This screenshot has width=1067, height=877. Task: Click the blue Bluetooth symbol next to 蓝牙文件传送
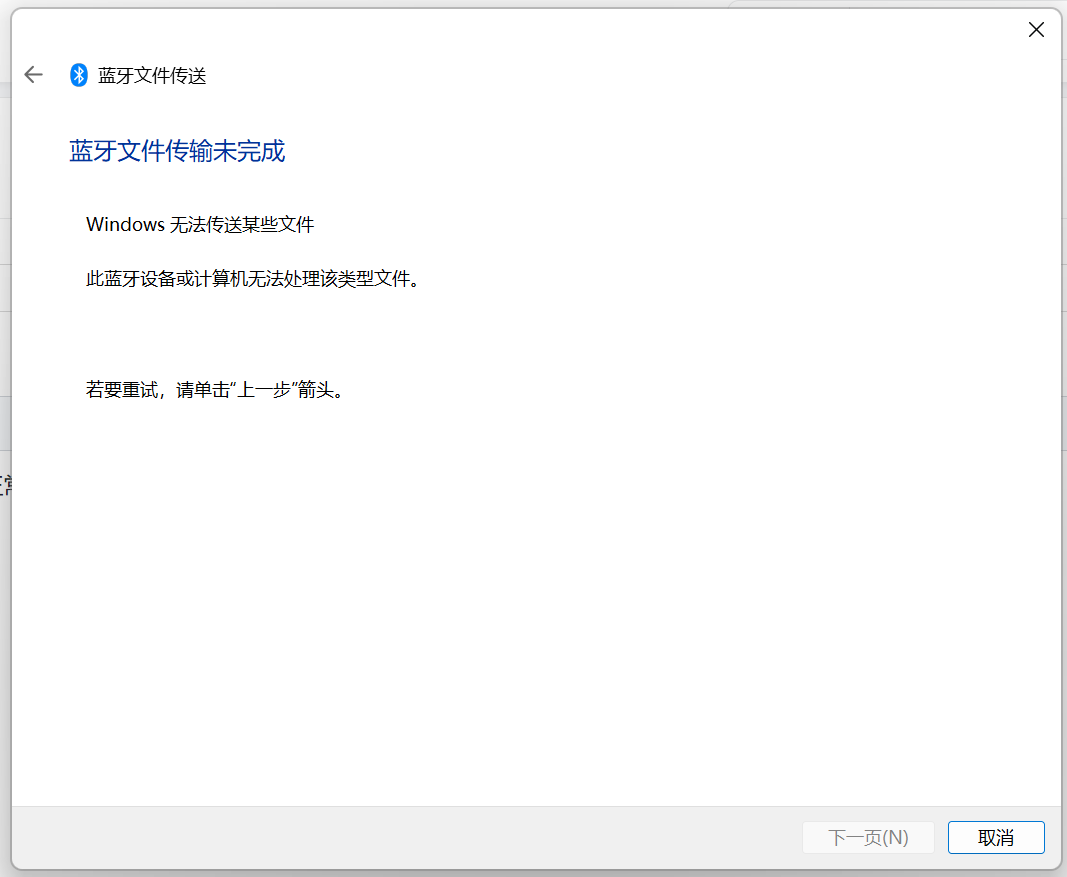click(x=78, y=74)
